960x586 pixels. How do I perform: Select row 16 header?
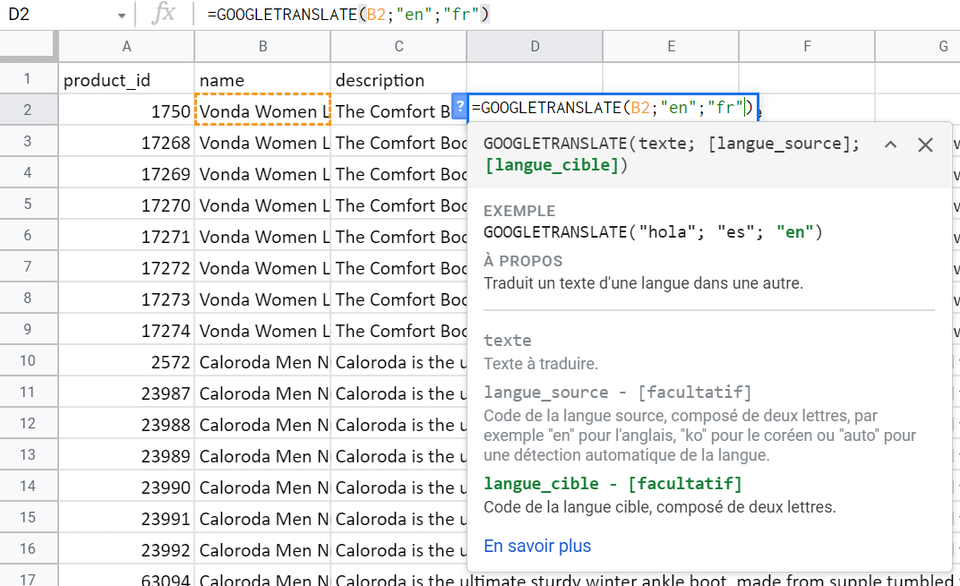pyautogui.click(x=28, y=548)
